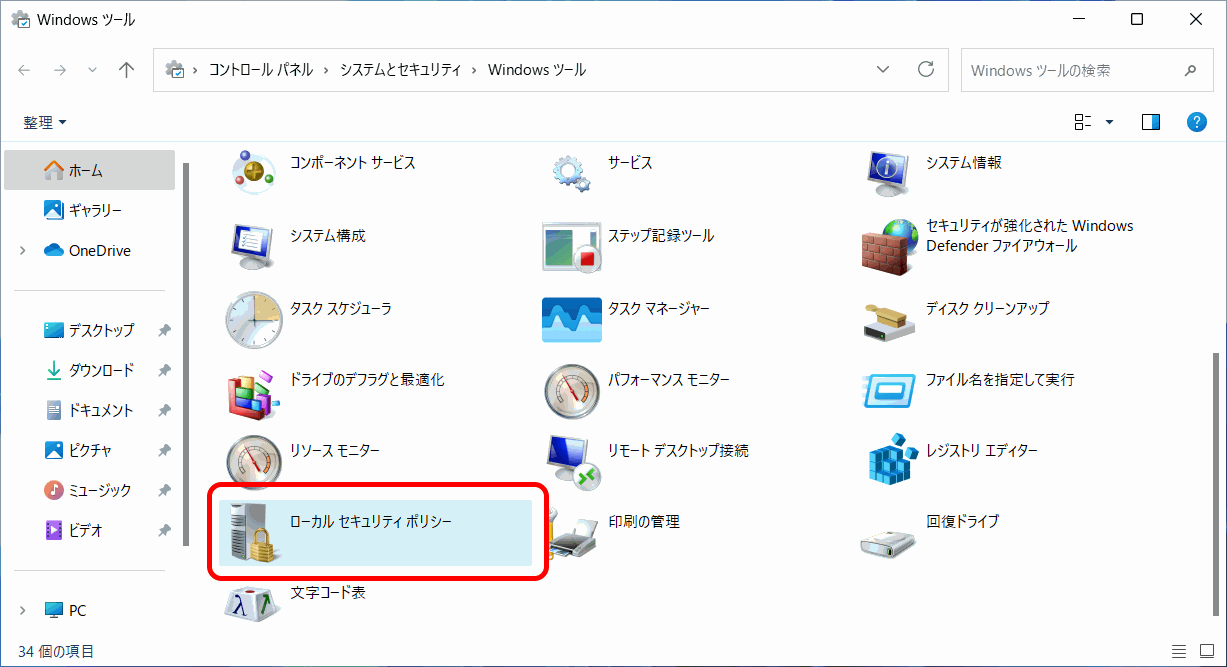This screenshot has height=667, width=1227.
Task: Go to コントロール パネル in the address bar
Action: click(x=260, y=70)
